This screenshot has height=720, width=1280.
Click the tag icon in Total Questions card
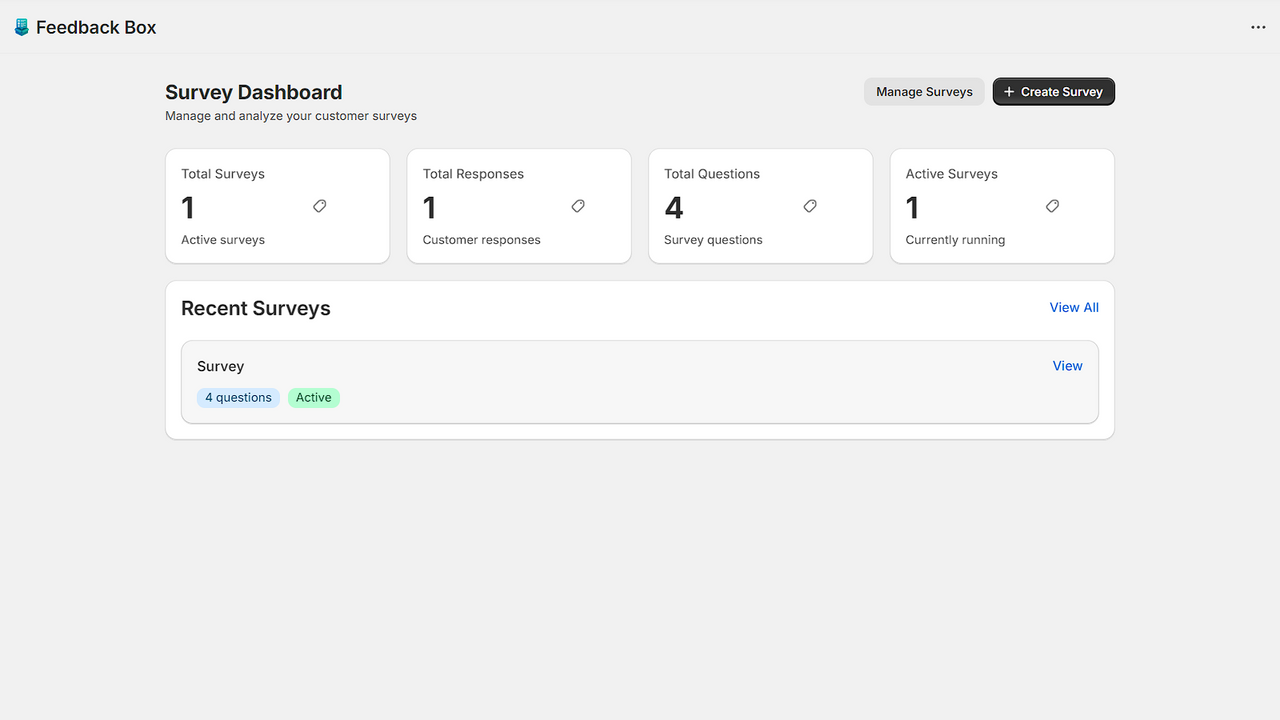[810, 206]
